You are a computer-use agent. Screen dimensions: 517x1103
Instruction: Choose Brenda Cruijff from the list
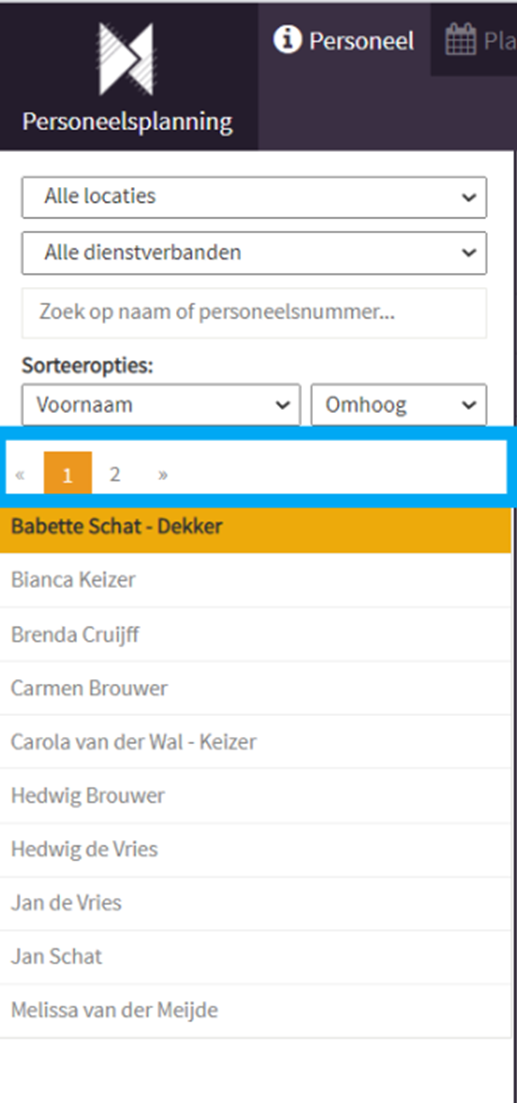[255, 634]
